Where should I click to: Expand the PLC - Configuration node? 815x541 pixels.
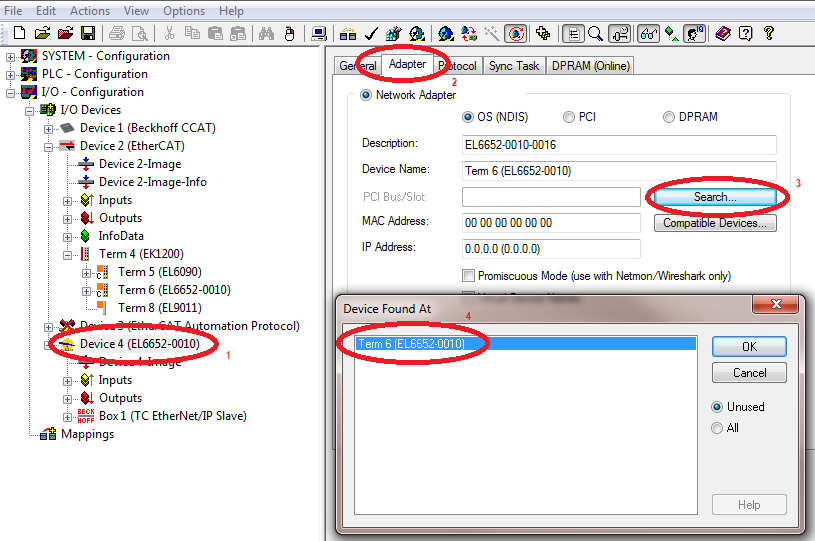coord(10,75)
